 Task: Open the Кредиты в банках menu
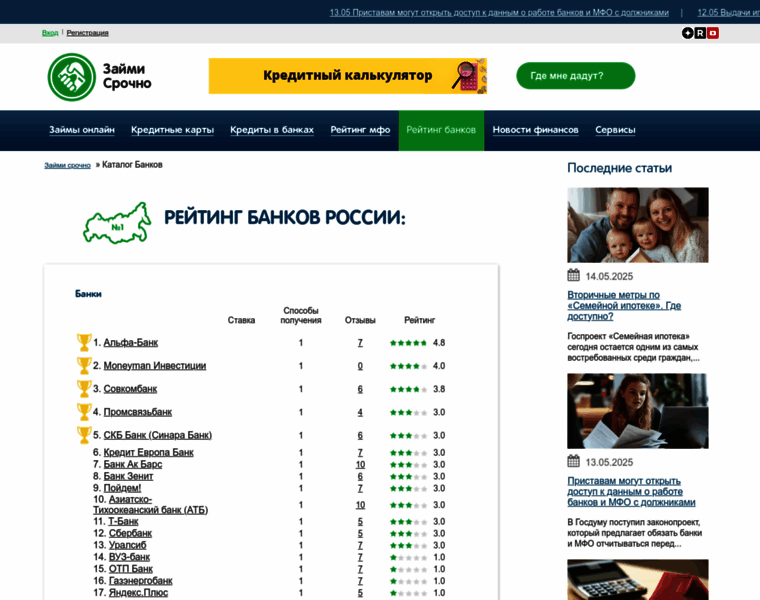point(272,130)
